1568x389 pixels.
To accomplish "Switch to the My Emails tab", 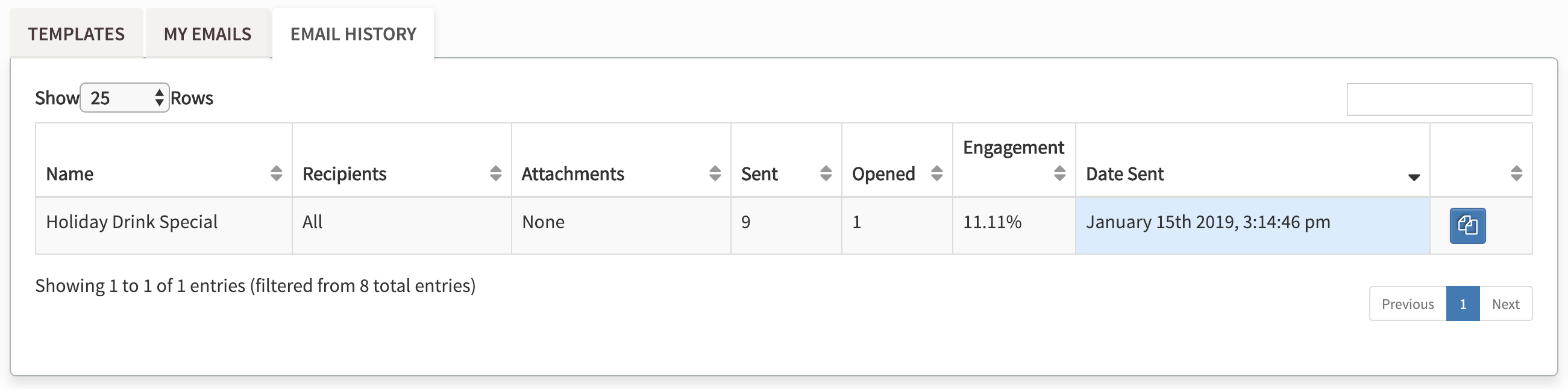I will point(207,34).
